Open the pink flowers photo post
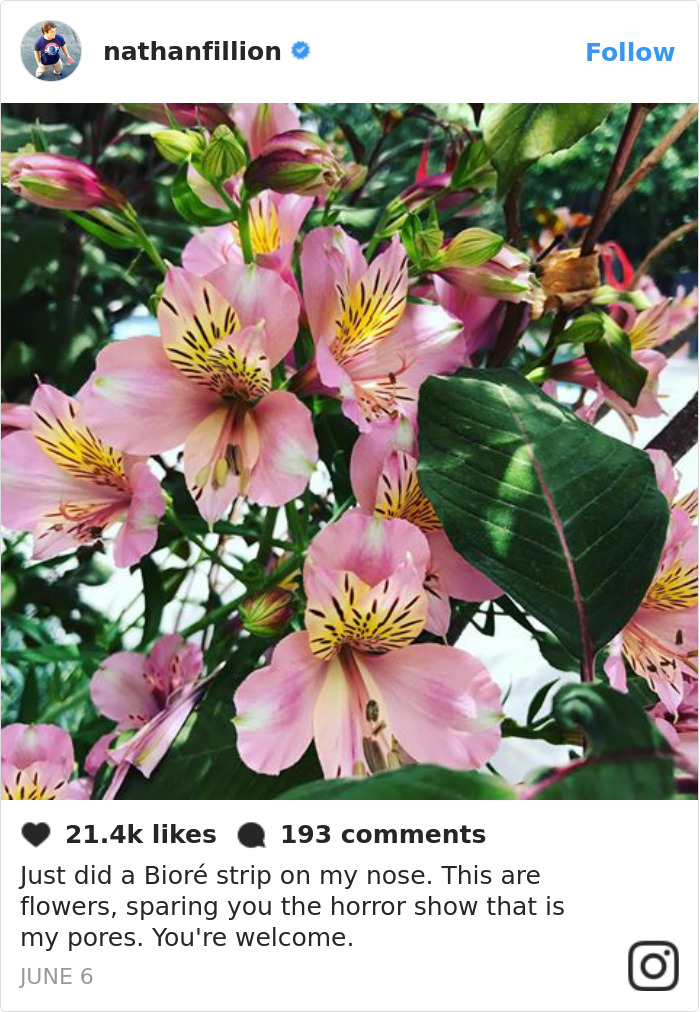 (350, 451)
